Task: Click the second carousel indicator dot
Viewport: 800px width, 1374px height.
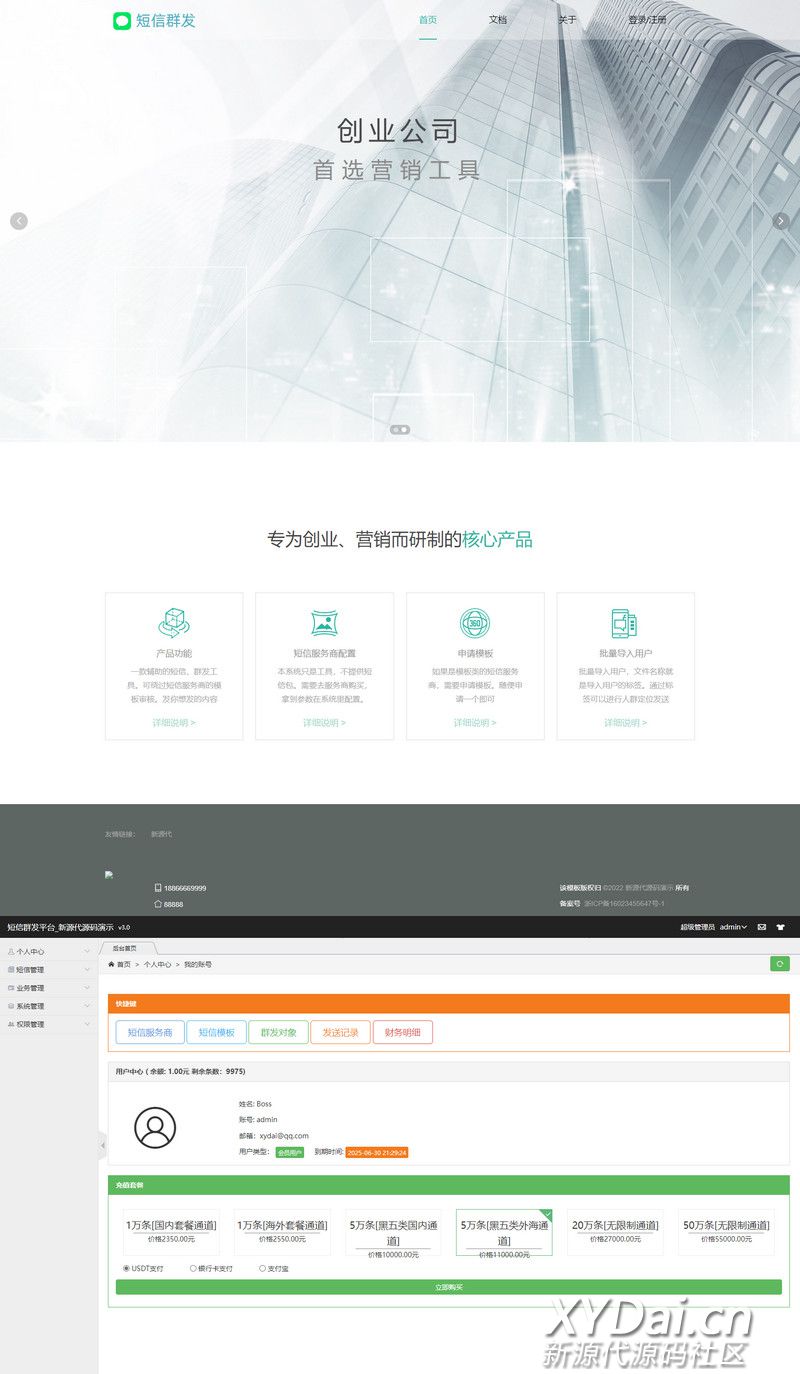Action: point(404,430)
